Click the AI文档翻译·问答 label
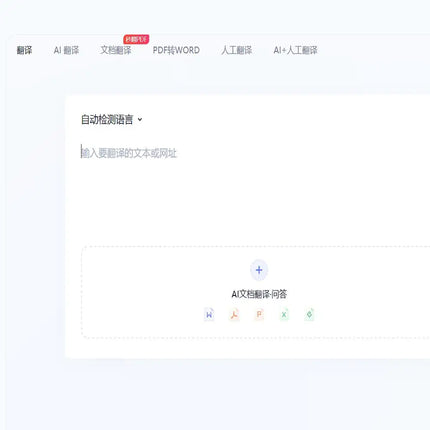The image size is (430, 430). [x=259, y=294]
